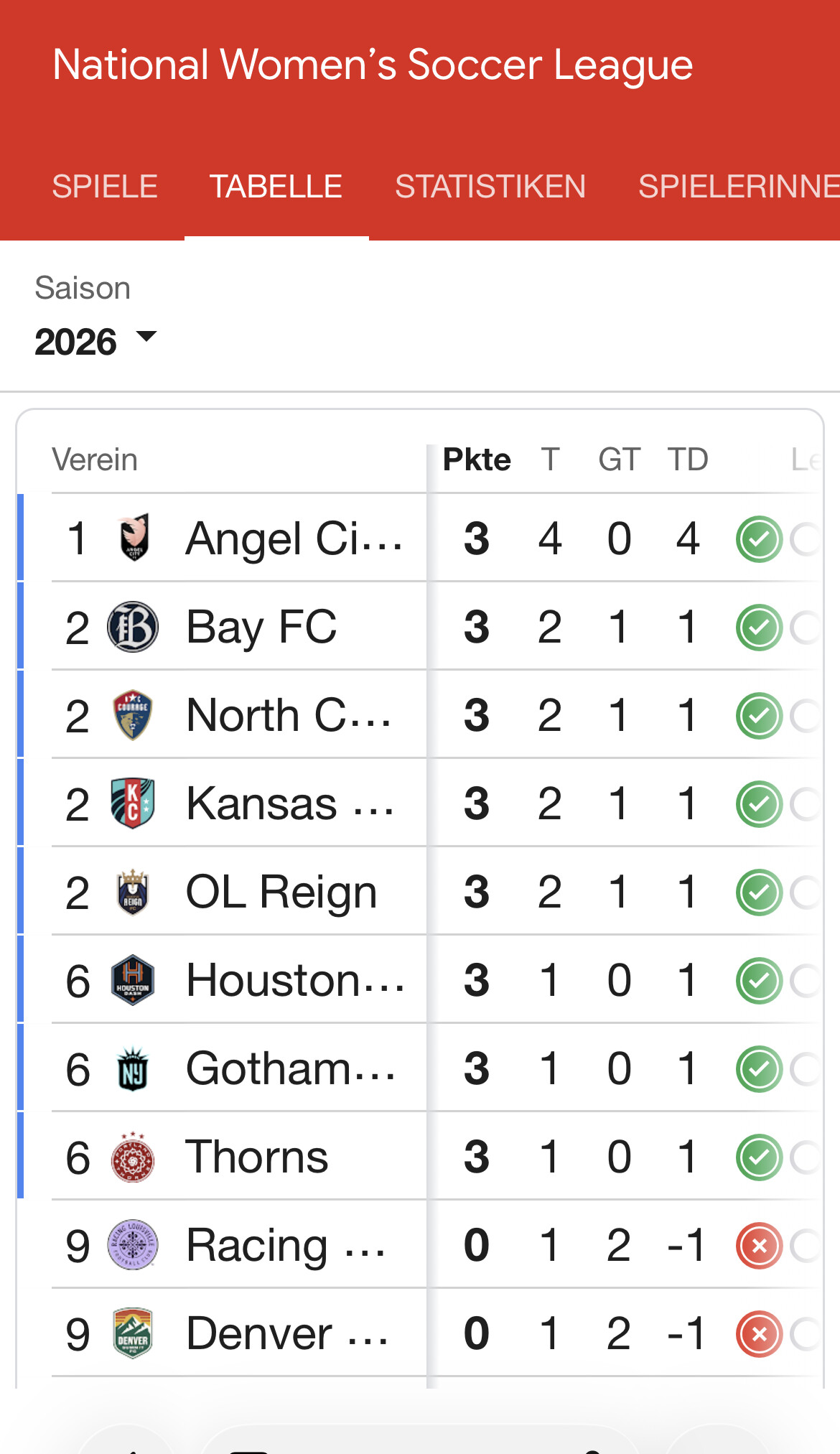Click the Pkte column header
This screenshot has height=1454, width=840.
click(x=477, y=460)
